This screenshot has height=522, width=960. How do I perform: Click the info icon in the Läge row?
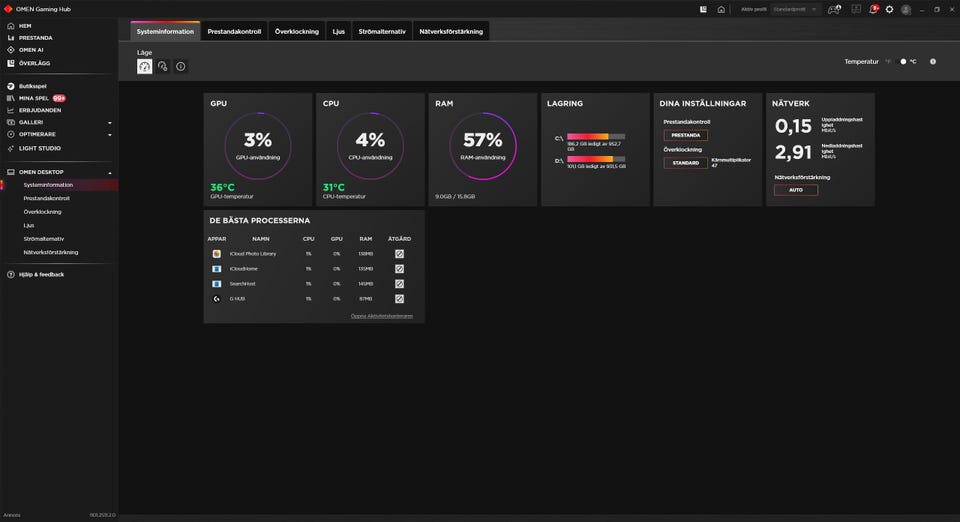click(181, 66)
